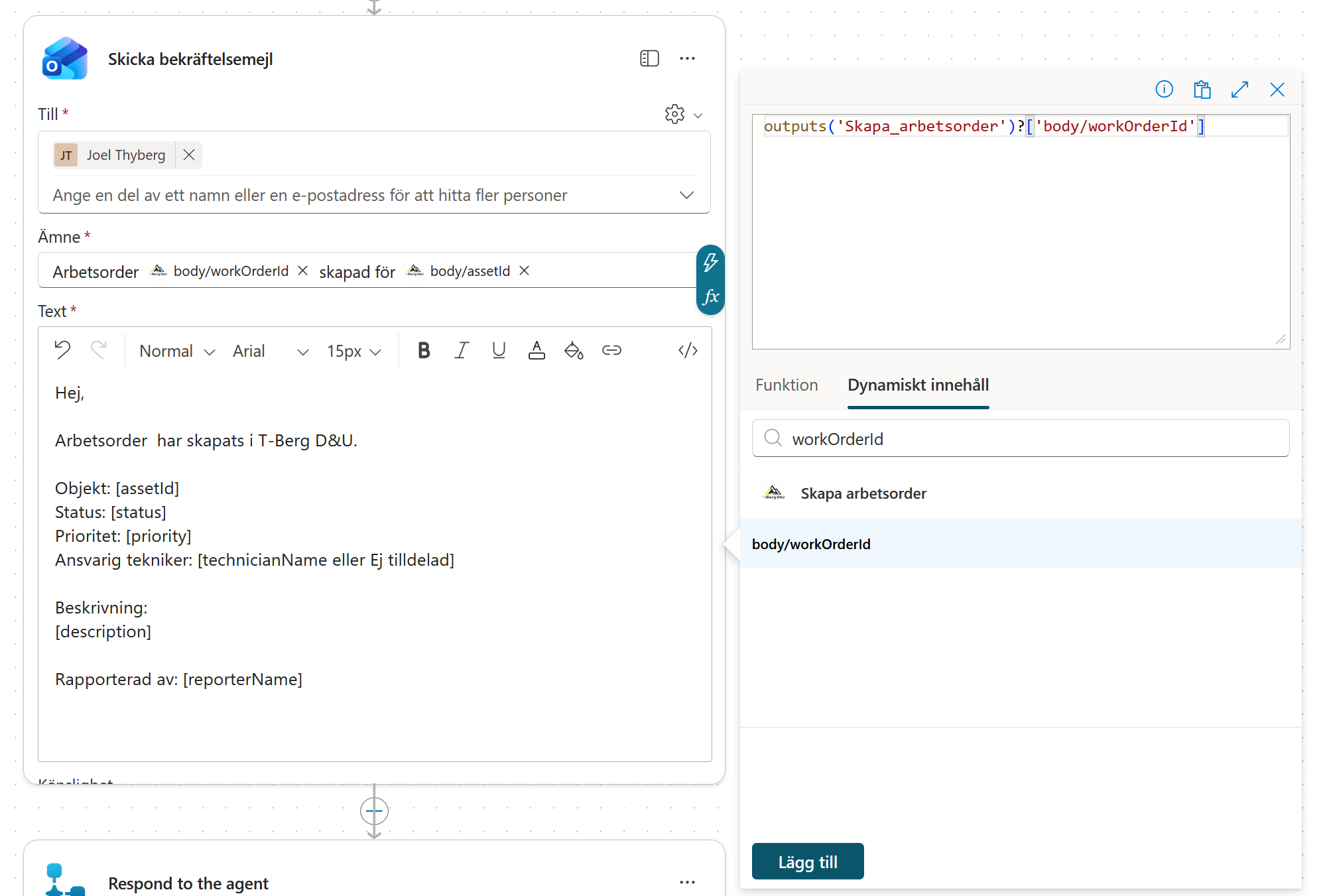The width and height of the screenshot is (1325, 896).
Task: Show info in the expression panel
Action: coord(1164,89)
